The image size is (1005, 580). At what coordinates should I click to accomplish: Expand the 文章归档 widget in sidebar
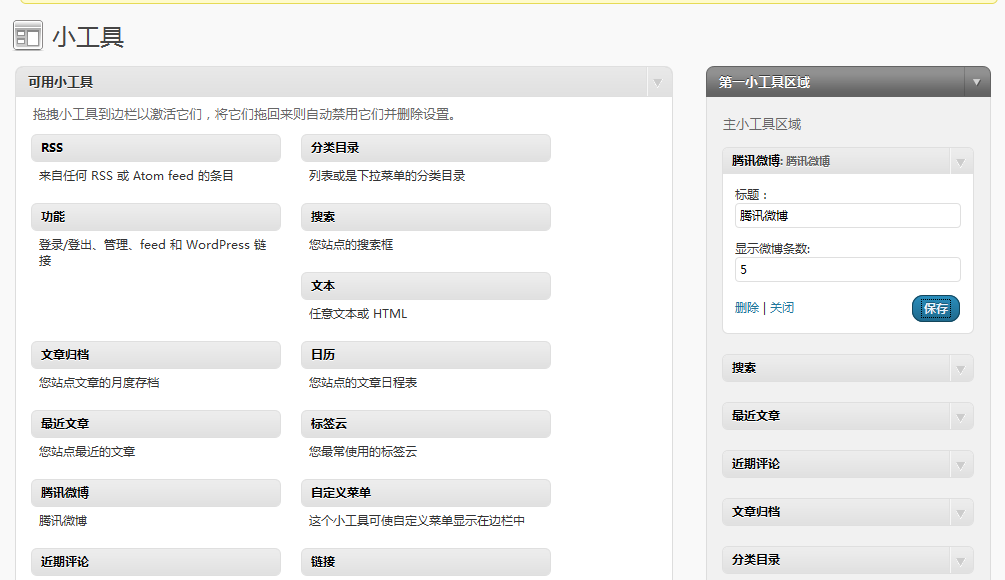(x=960, y=513)
